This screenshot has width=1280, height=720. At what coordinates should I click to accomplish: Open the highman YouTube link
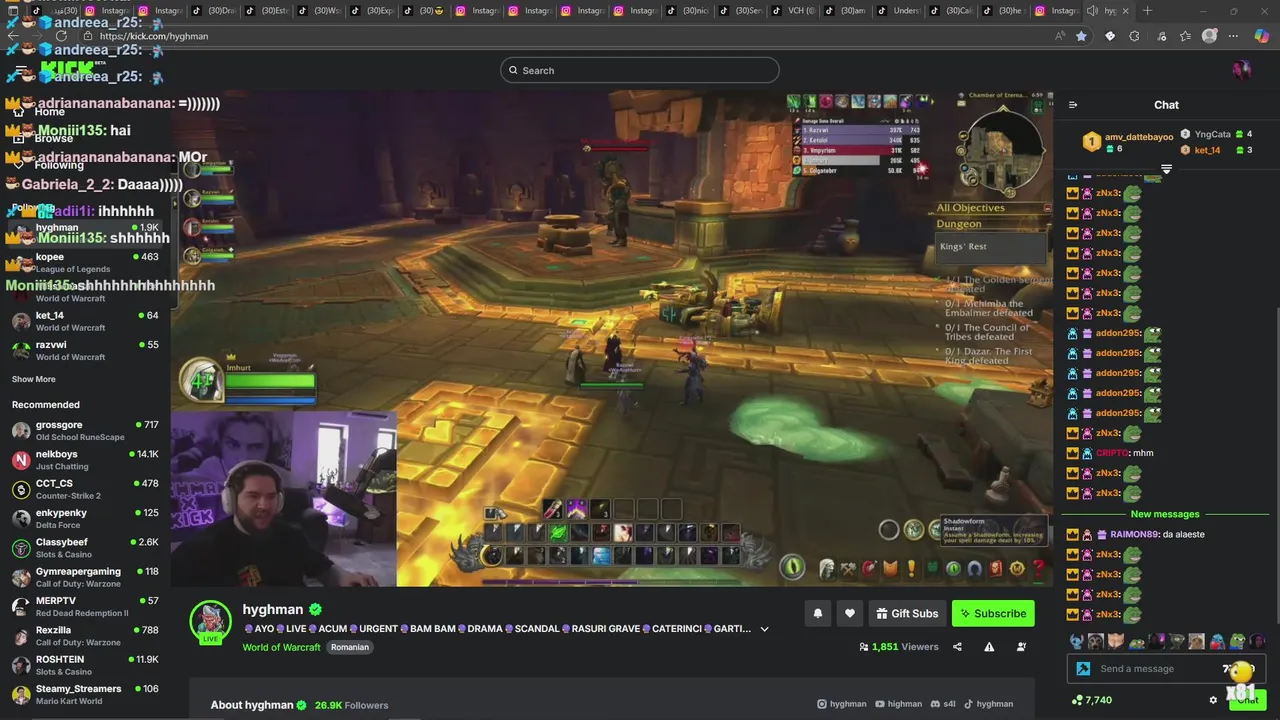pyautogui.click(x=898, y=704)
